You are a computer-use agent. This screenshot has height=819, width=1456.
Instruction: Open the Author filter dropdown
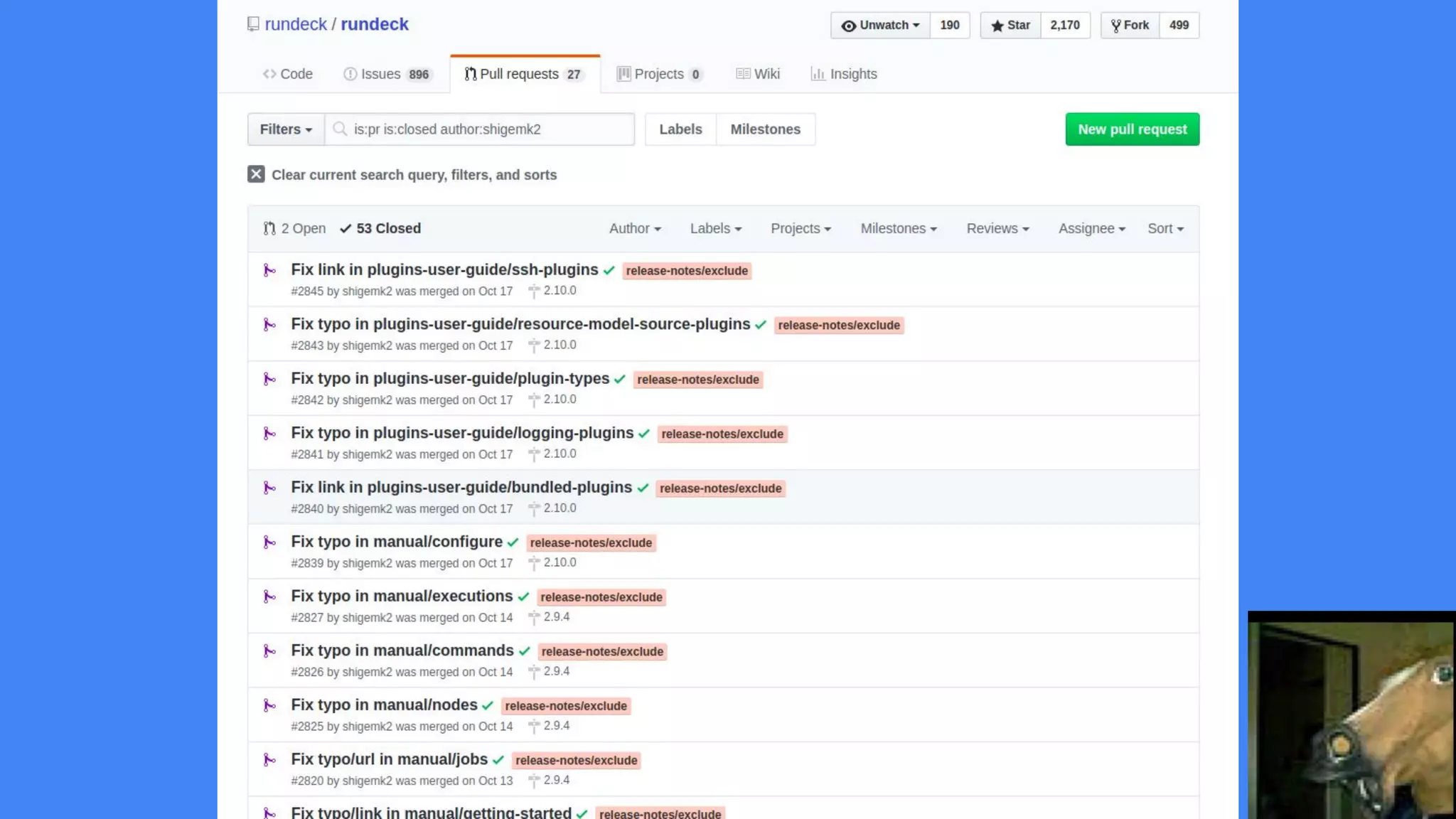(x=635, y=228)
